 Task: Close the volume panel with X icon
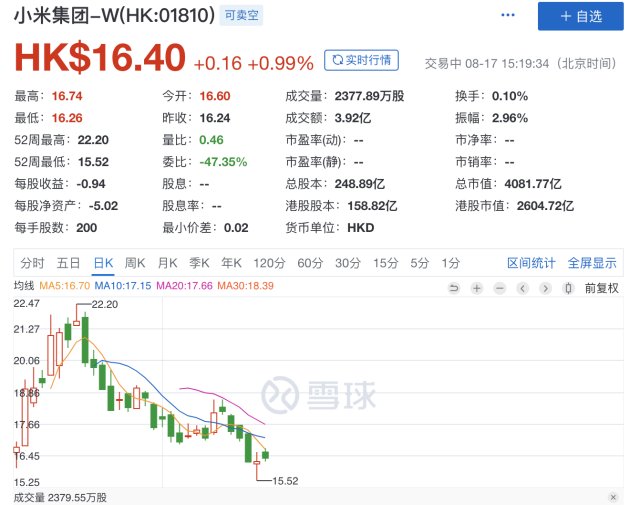tap(613, 497)
